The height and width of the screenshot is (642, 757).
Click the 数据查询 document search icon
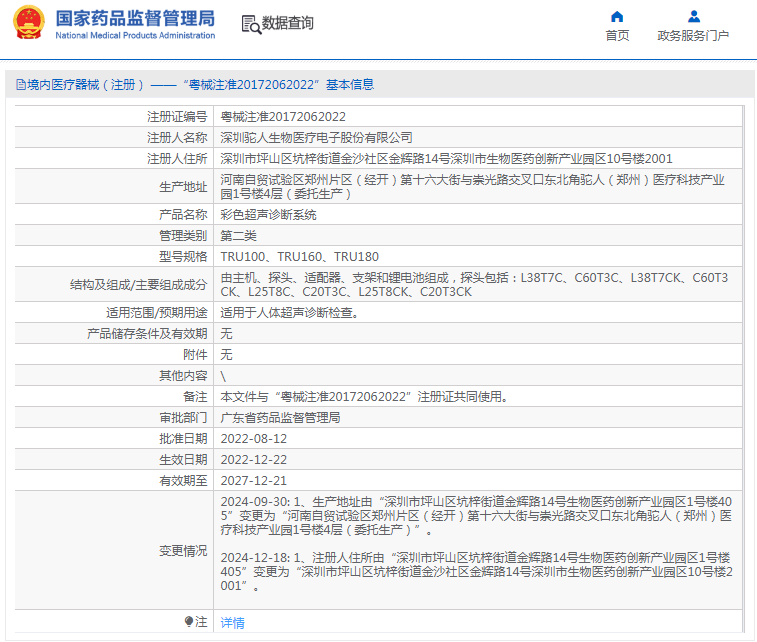pyautogui.click(x=250, y=23)
